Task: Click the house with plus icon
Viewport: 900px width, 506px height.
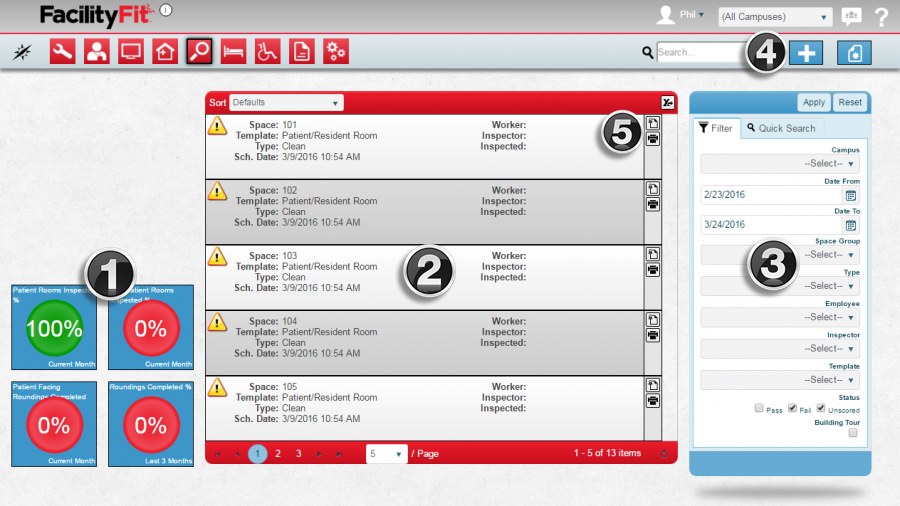Action: (165, 52)
